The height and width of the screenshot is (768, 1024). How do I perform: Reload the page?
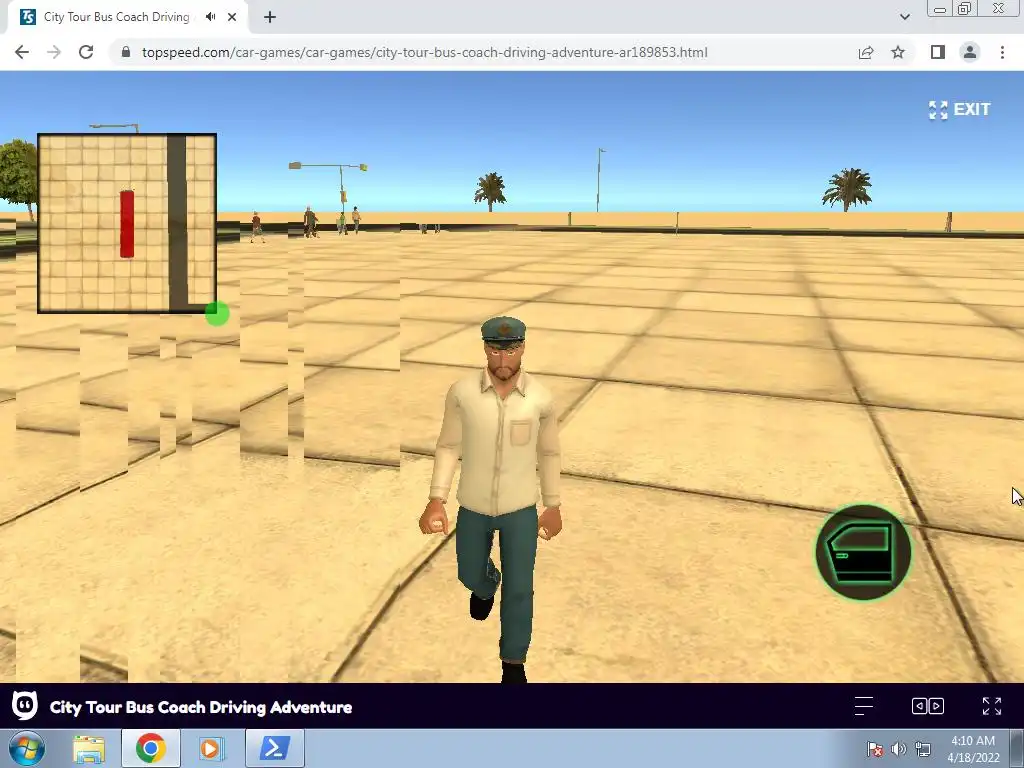pos(86,52)
